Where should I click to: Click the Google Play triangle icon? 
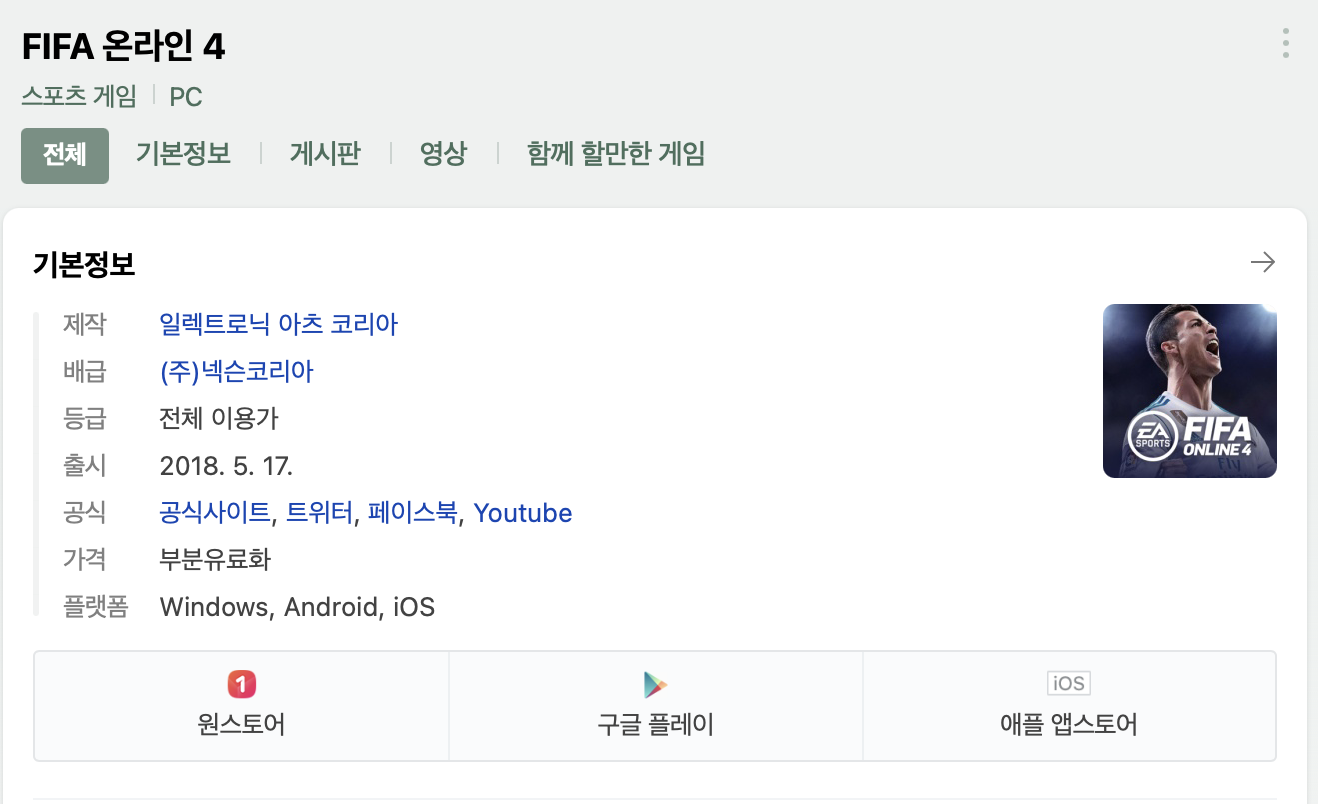pos(655,684)
